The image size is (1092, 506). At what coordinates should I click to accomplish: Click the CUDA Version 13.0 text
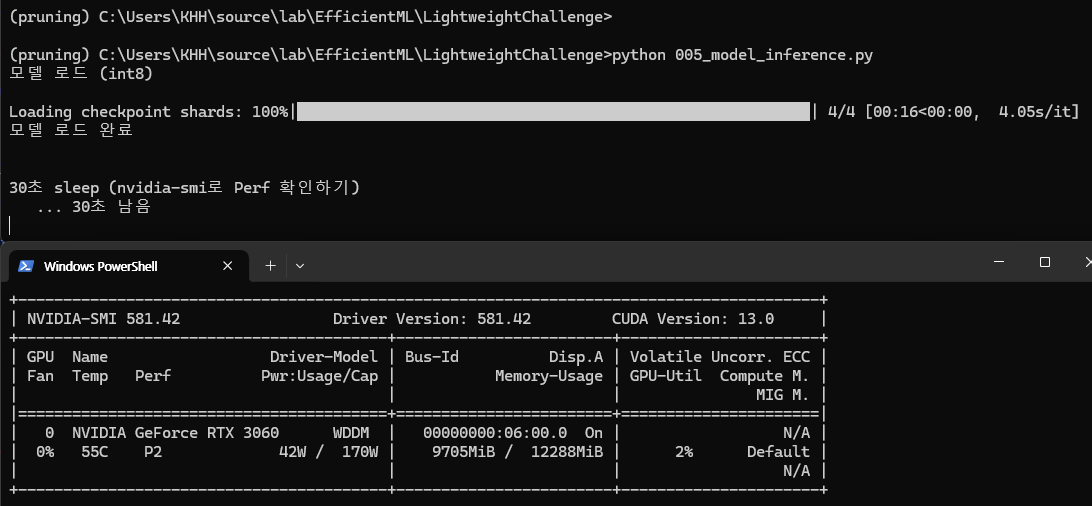click(693, 319)
